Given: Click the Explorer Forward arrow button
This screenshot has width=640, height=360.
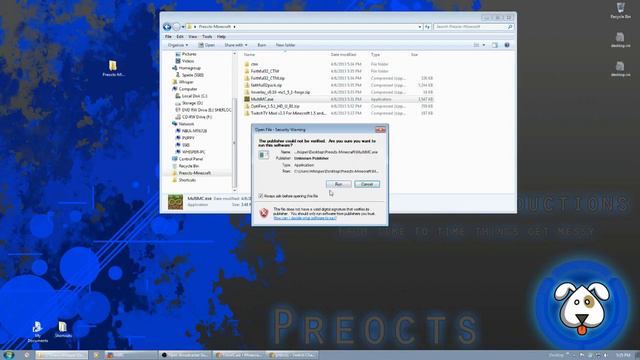Looking at the screenshot, I should pos(176,27).
